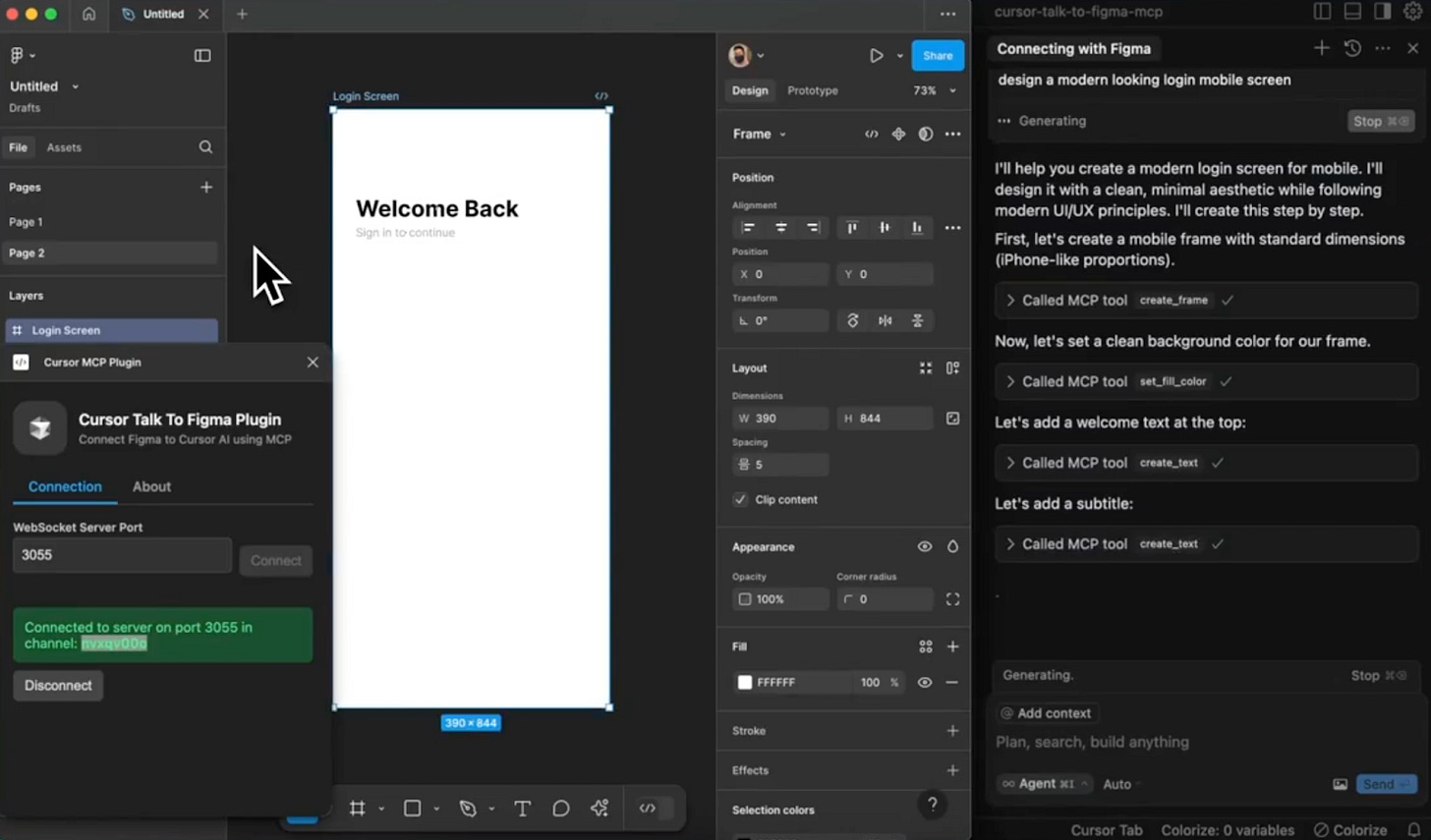Click the Share button
1431x840 pixels.
pos(938,56)
